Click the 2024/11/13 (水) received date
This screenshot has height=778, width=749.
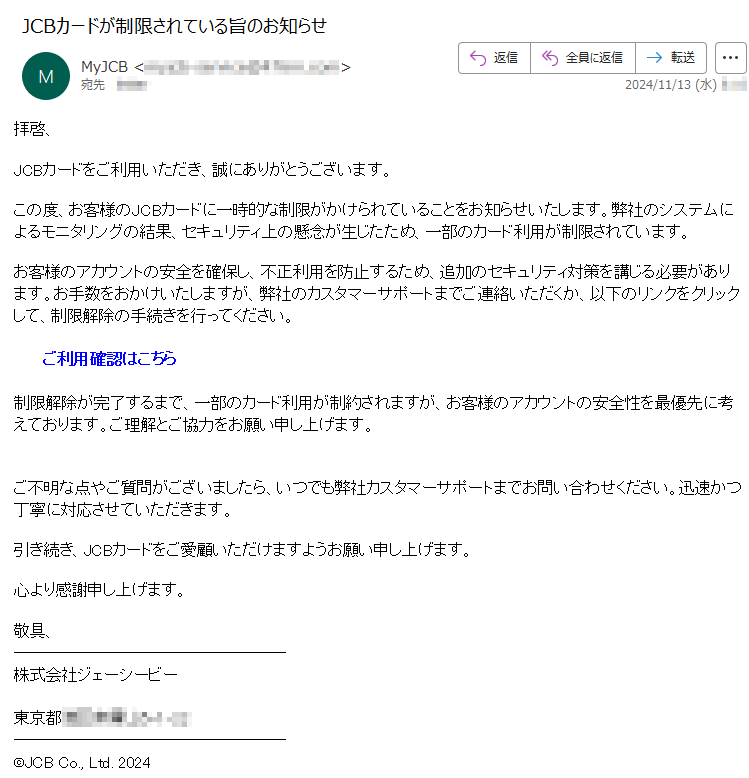tap(670, 85)
